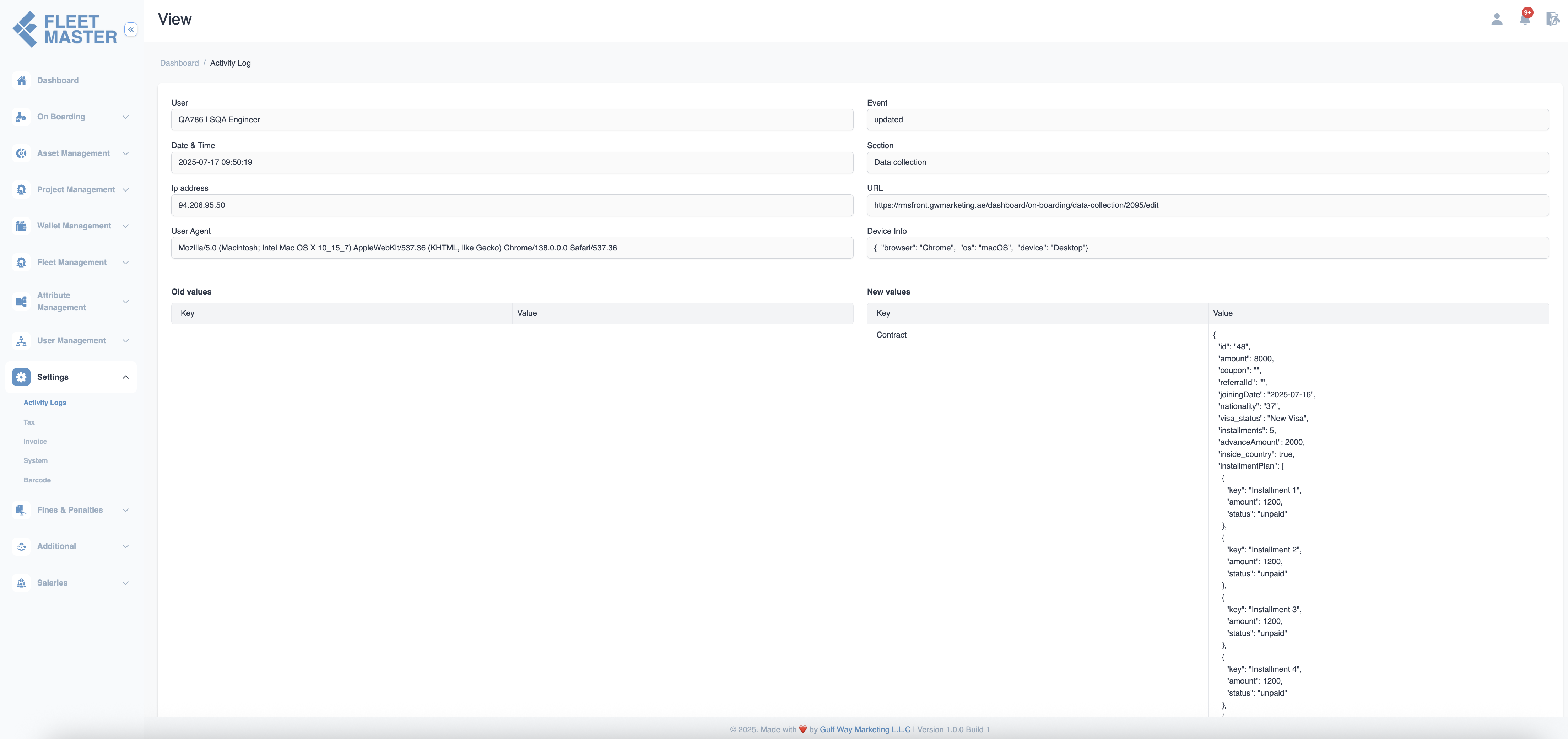Viewport: 1568px width, 739px height.
Task: Click the Date & Time field
Action: coord(512,162)
